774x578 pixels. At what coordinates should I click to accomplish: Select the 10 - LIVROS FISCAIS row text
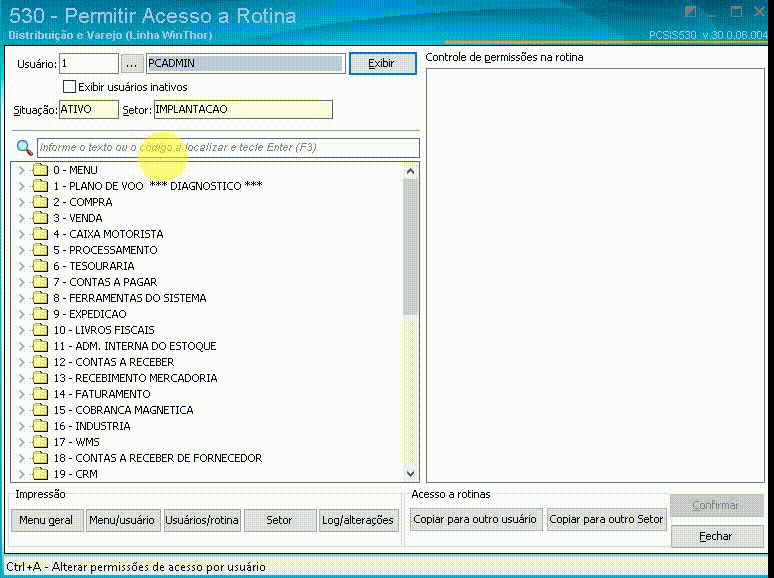[104, 330]
